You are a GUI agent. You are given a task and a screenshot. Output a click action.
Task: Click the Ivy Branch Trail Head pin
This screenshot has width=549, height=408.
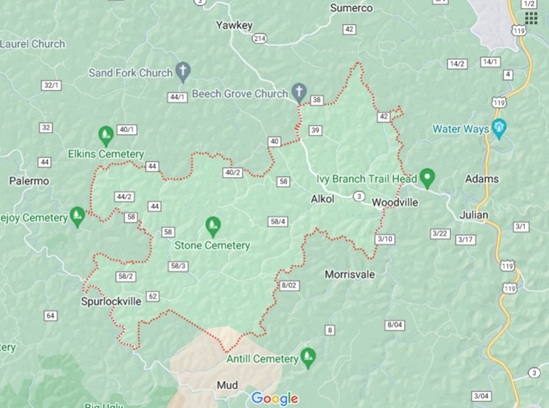(427, 178)
